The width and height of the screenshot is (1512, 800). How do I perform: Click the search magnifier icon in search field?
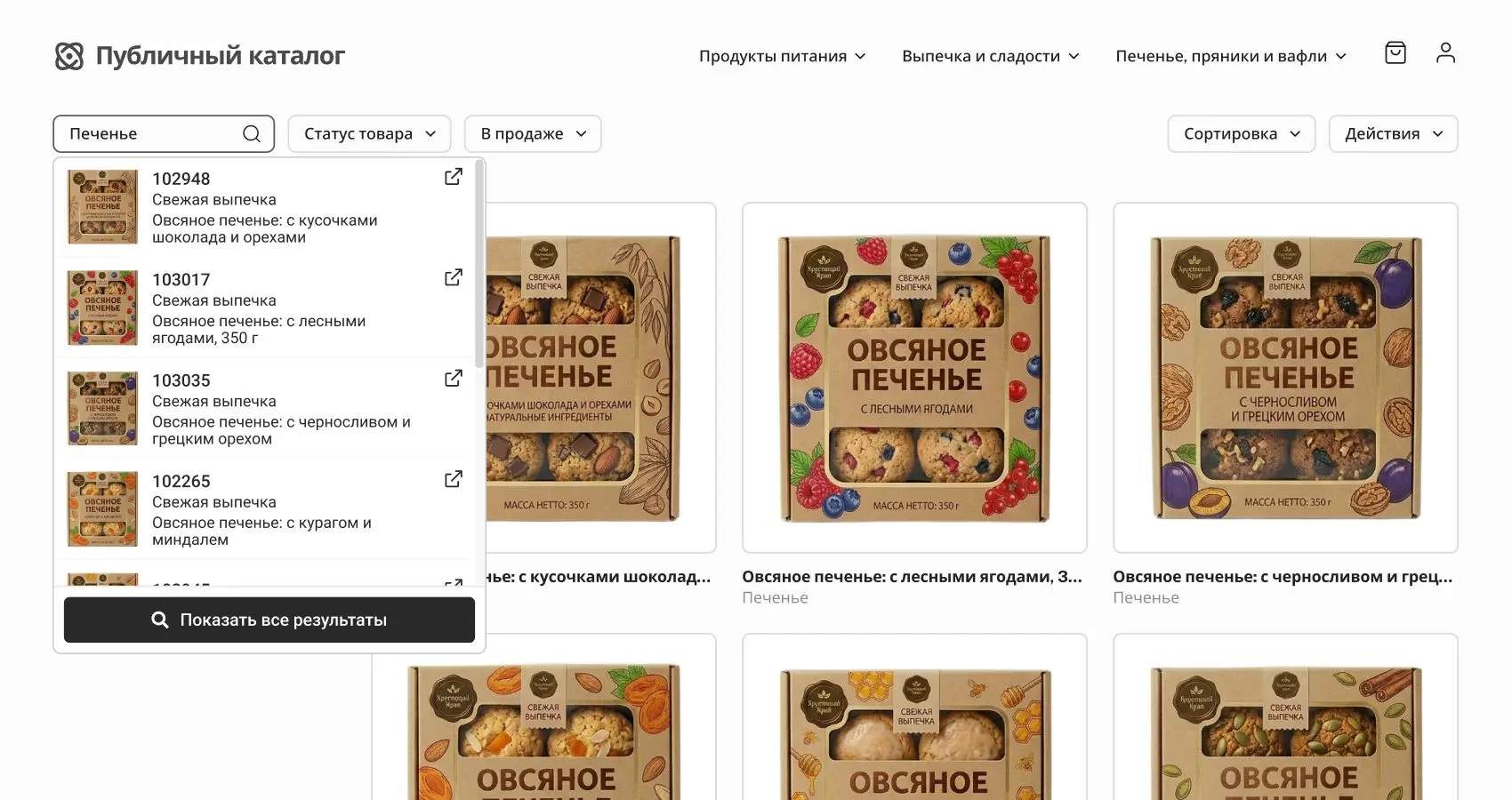[x=252, y=133]
